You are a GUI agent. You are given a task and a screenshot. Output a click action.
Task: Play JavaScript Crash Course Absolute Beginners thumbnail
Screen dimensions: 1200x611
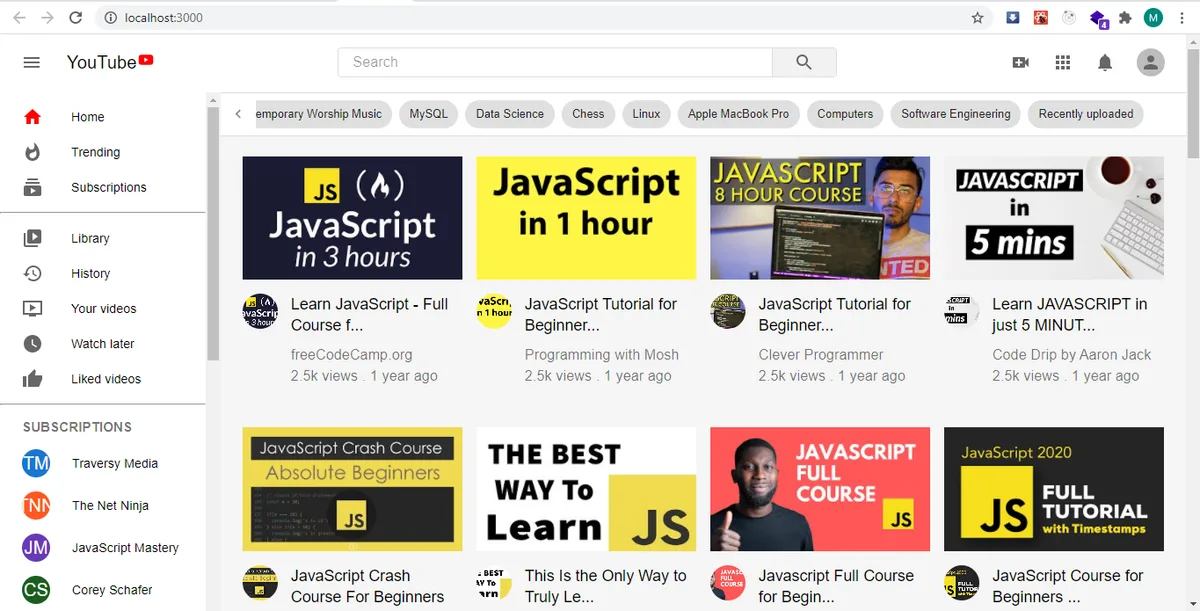point(352,490)
